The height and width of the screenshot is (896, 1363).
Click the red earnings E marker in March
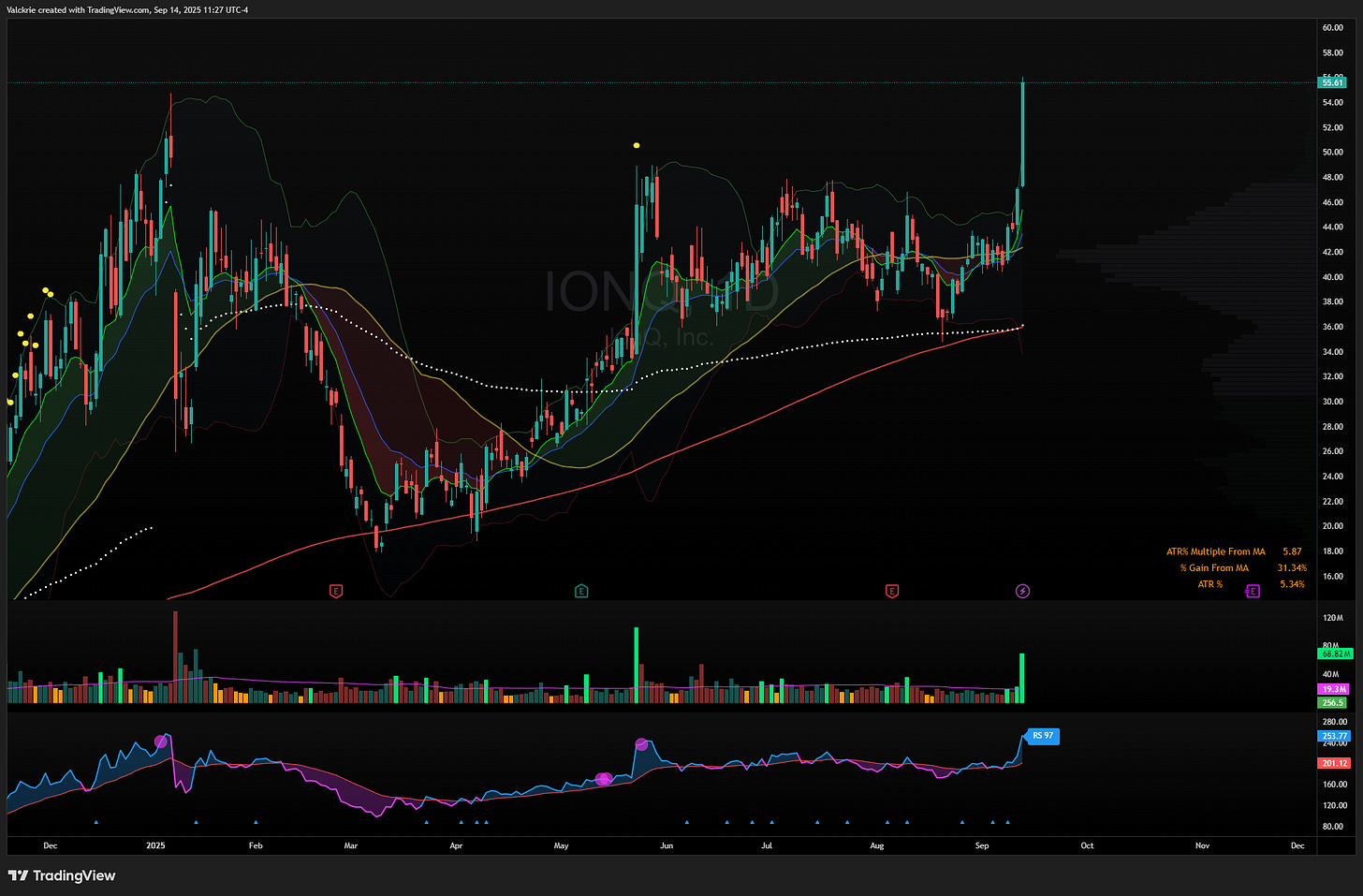tap(336, 591)
